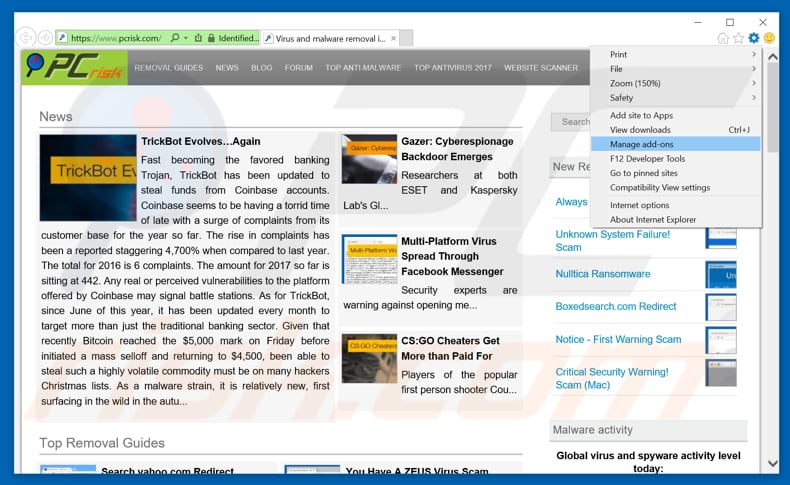Click the Tools gear icon
Viewport: 790px width, 485px height.
754,38
